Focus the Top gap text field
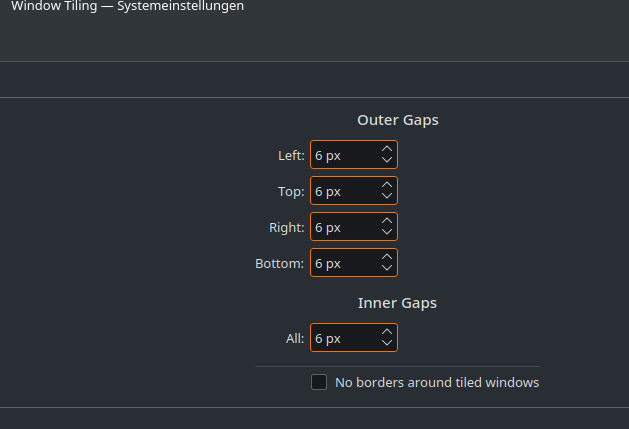Viewport: 629px width, 429px height. pyautogui.click(x=342, y=191)
